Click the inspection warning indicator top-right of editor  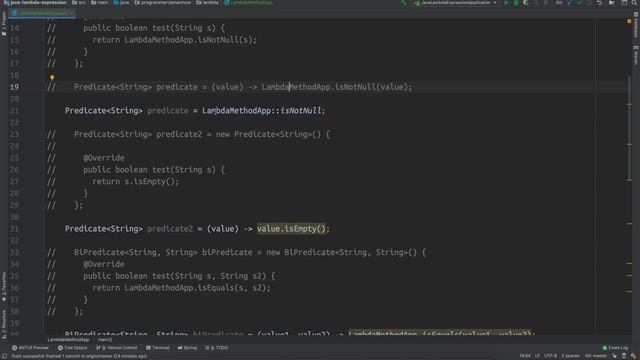coord(629,21)
